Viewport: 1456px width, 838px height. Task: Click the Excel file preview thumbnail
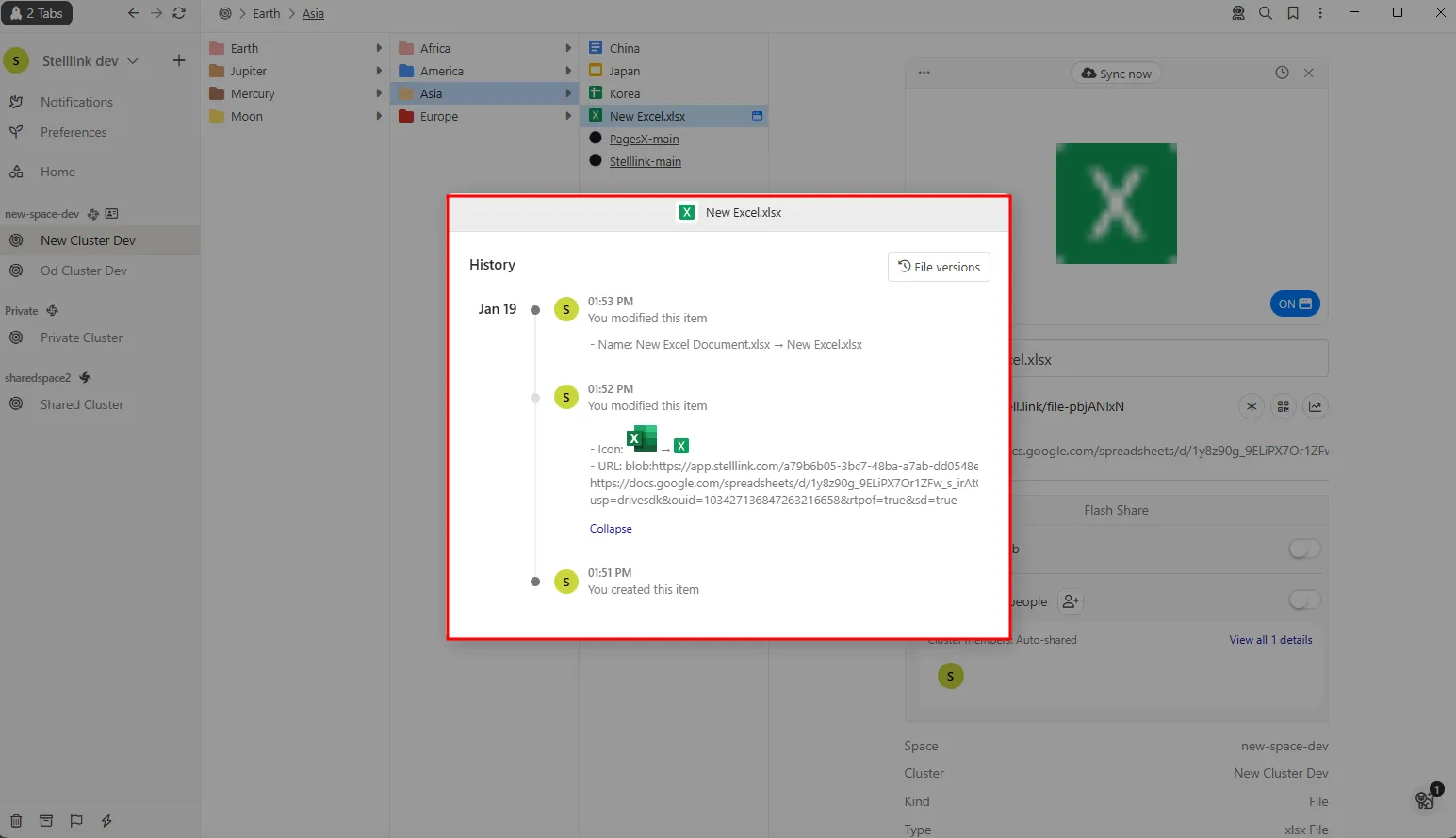1116,204
